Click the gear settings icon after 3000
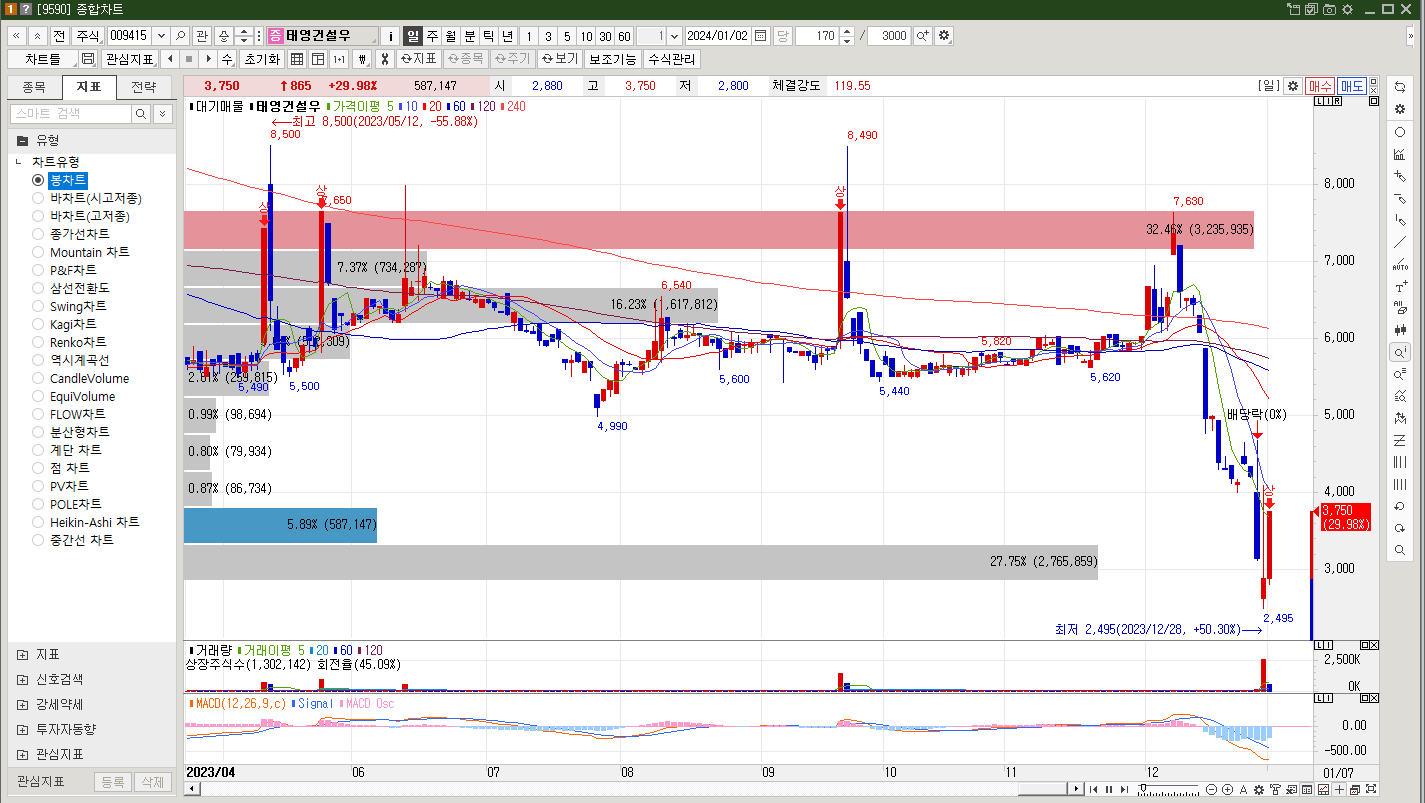Image resolution: width=1425 pixels, height=803 pixels. (x=944, y=35)
